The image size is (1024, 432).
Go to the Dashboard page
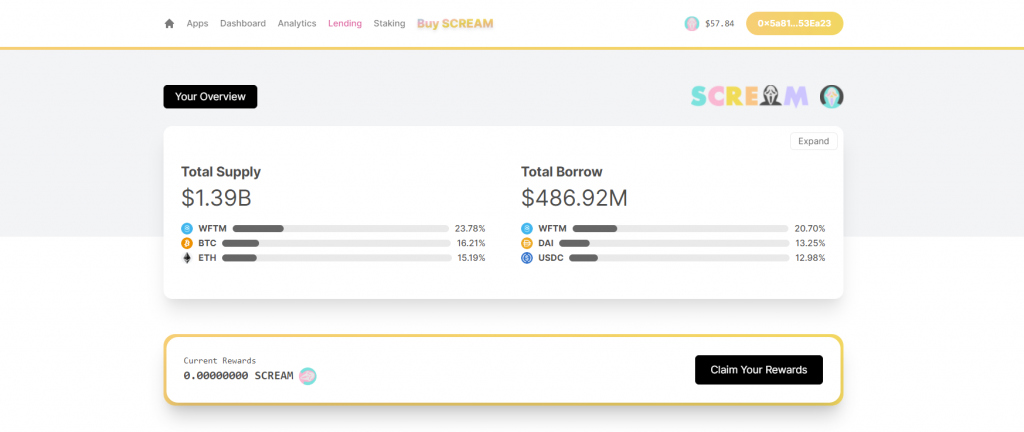(243, 23)
